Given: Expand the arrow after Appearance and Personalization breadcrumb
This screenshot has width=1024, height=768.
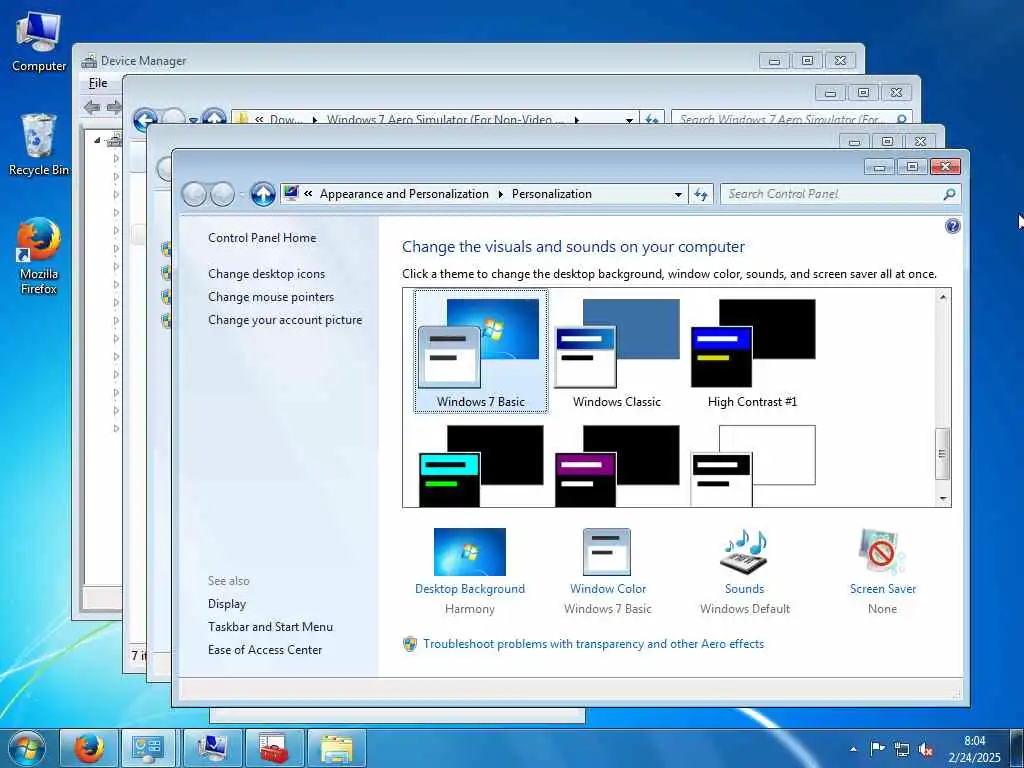Looking at the screenshot, I should pyautogui.click(x=500, y=194).
